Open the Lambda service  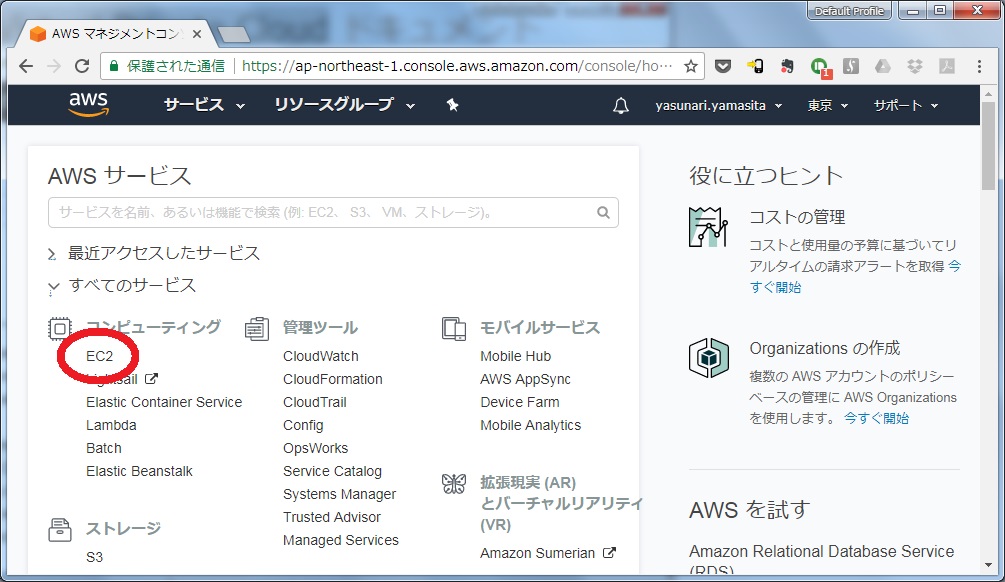click(x=111, y=426)
